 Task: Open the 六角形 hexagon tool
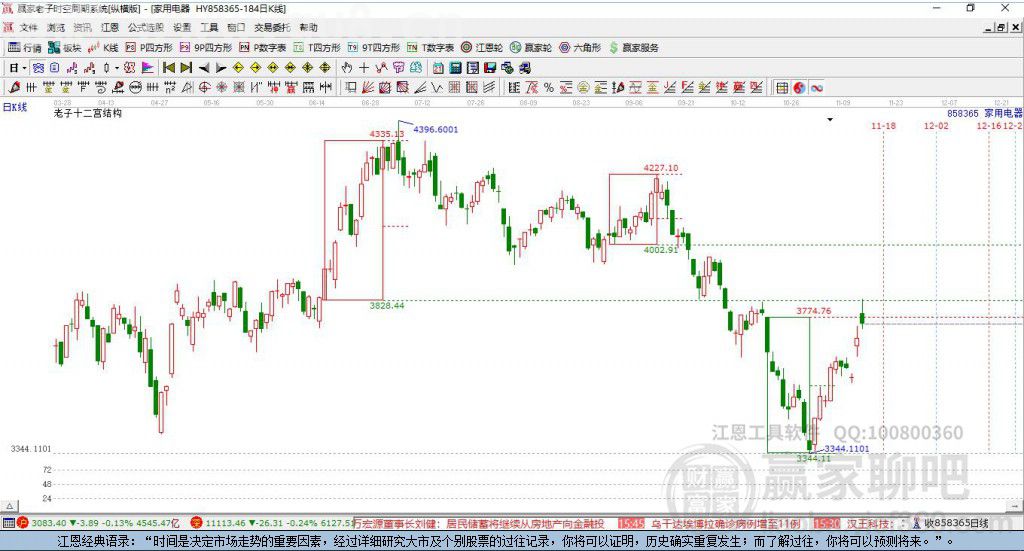(x=580, y=48)
